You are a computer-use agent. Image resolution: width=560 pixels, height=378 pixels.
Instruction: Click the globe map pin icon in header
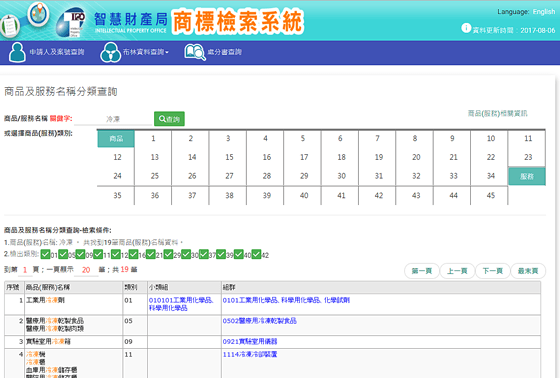pos(38,14)
